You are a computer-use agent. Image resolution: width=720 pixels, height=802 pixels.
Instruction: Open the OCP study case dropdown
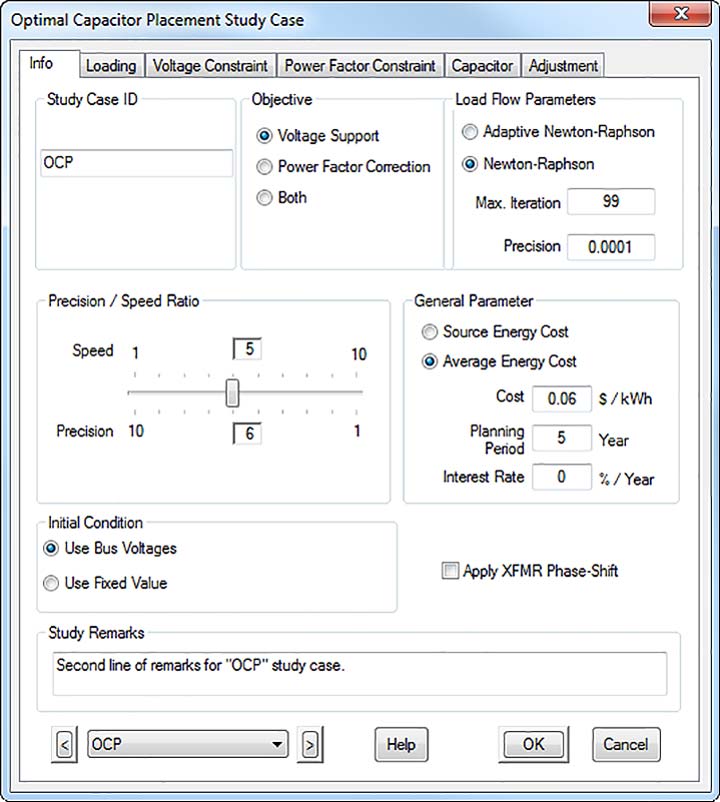tap(276, 745)
